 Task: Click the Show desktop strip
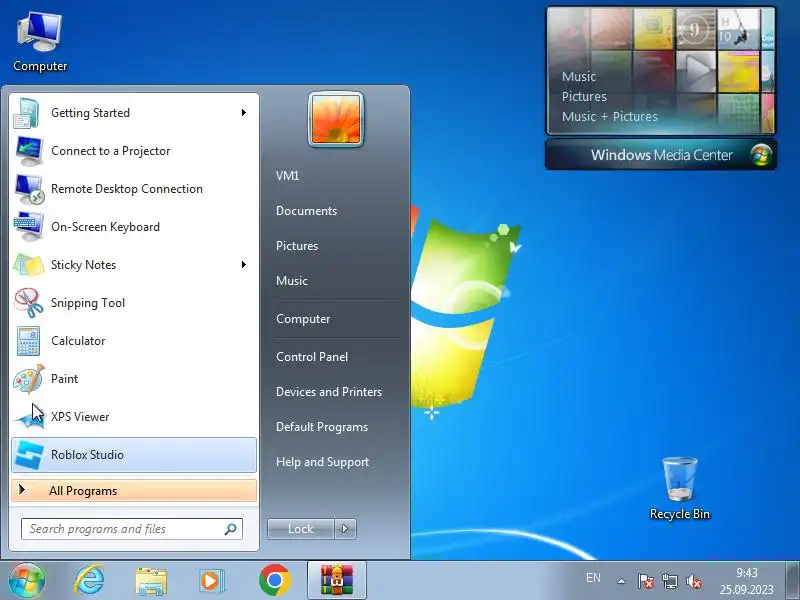(792, 581)
